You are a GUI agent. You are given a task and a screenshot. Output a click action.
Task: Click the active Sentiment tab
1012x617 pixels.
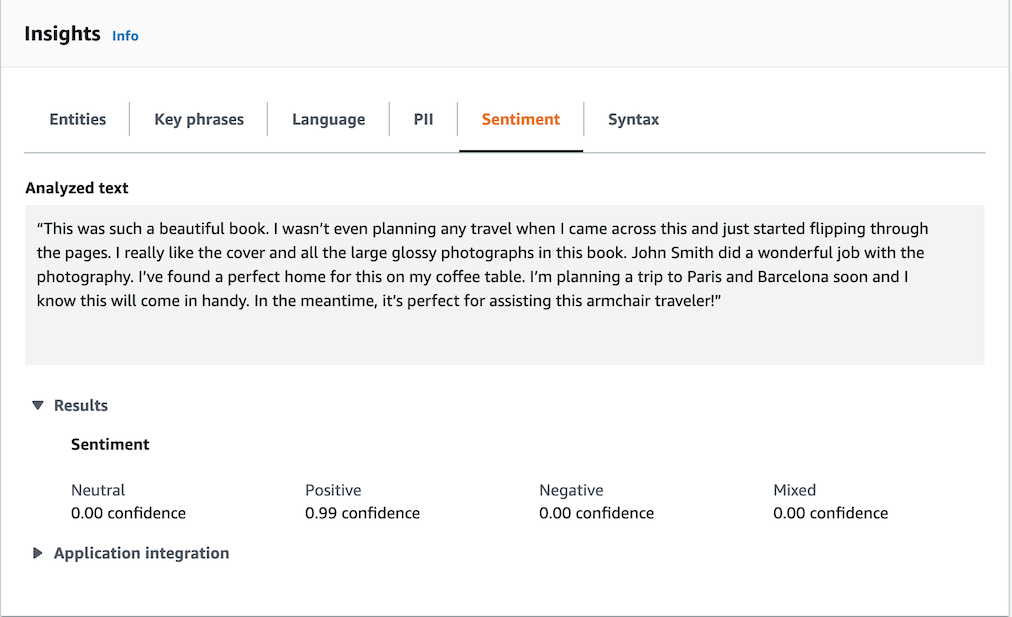pyautogui.click(x=520, y=119)
